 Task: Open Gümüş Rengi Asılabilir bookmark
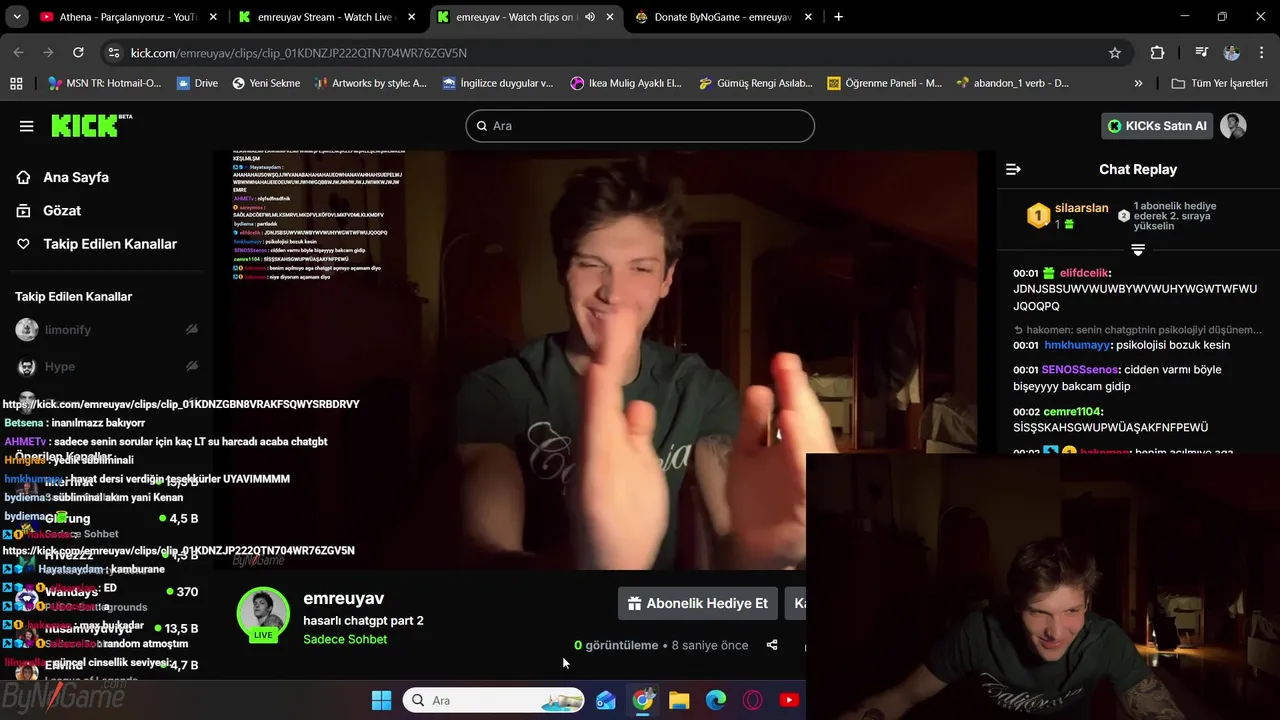click(755, 83)
